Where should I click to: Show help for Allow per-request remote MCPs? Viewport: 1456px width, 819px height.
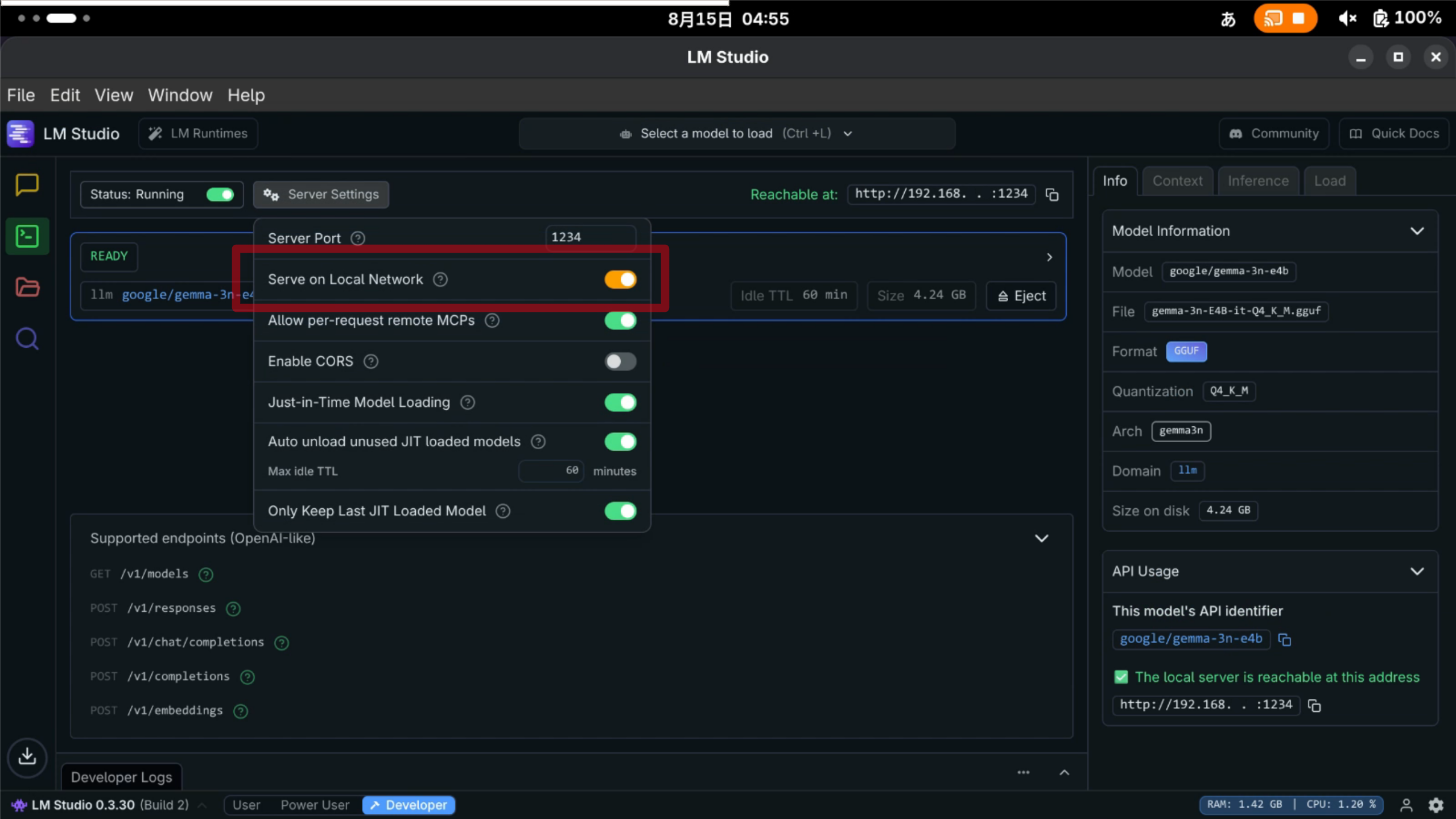pyautogui.click(x=492, y=320)
